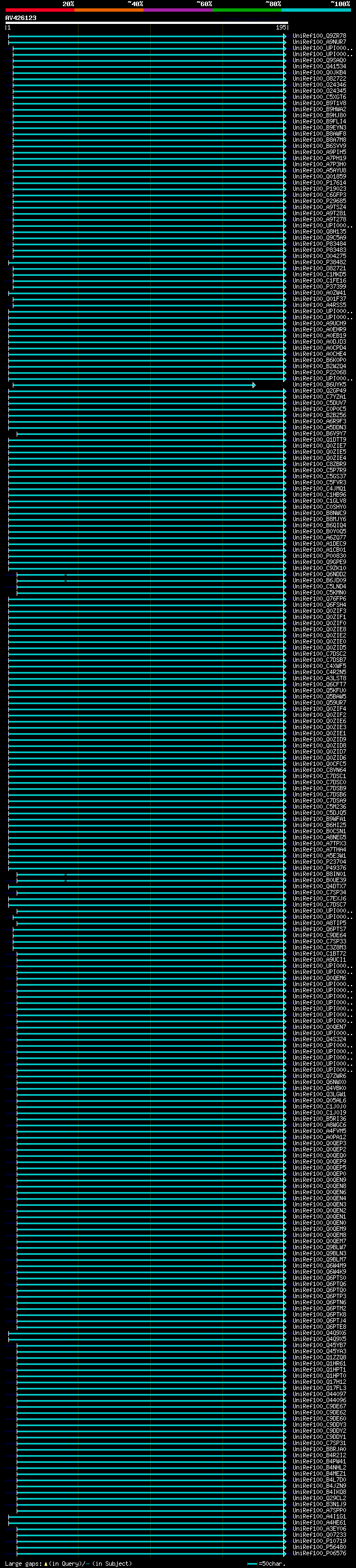Click label UniRef100_P83484
The height and width of the screenshot is (1568, 356).
pos(319,244)
